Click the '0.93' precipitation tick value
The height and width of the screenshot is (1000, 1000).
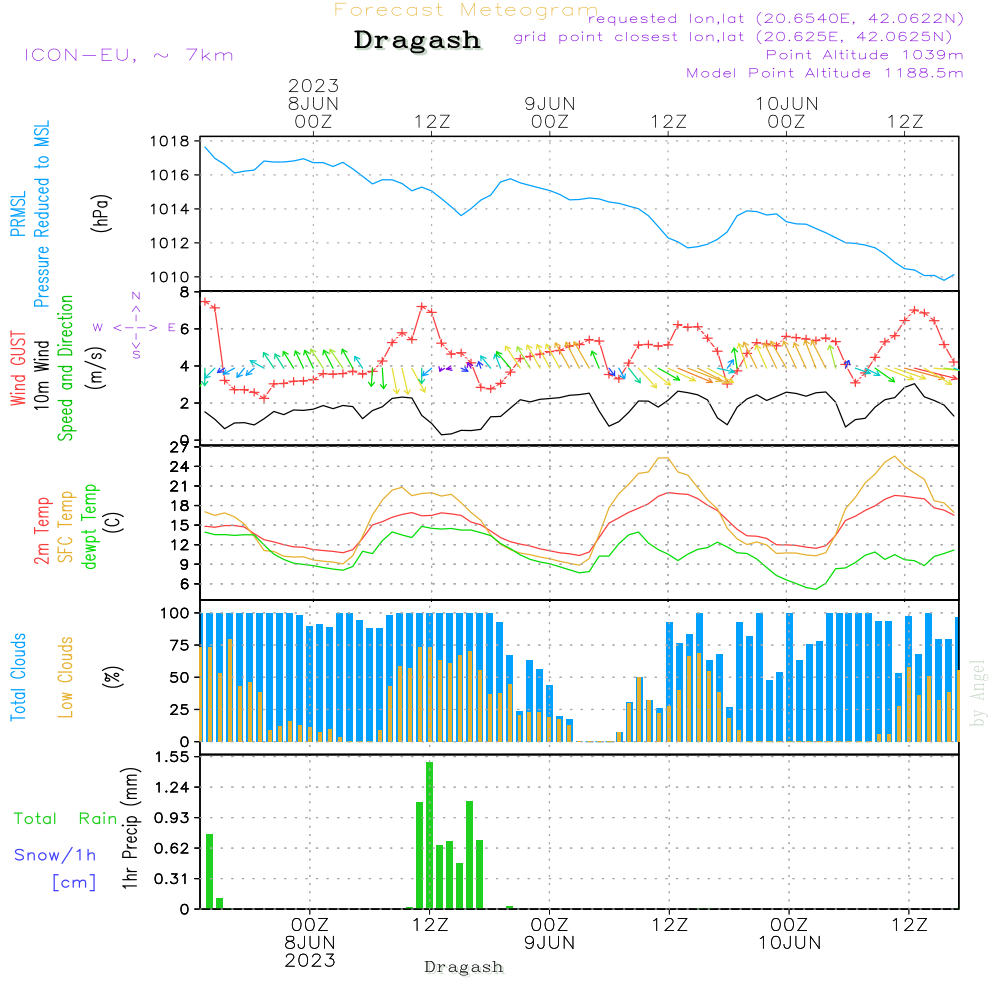pyautogui.click(x=172, y=818)
